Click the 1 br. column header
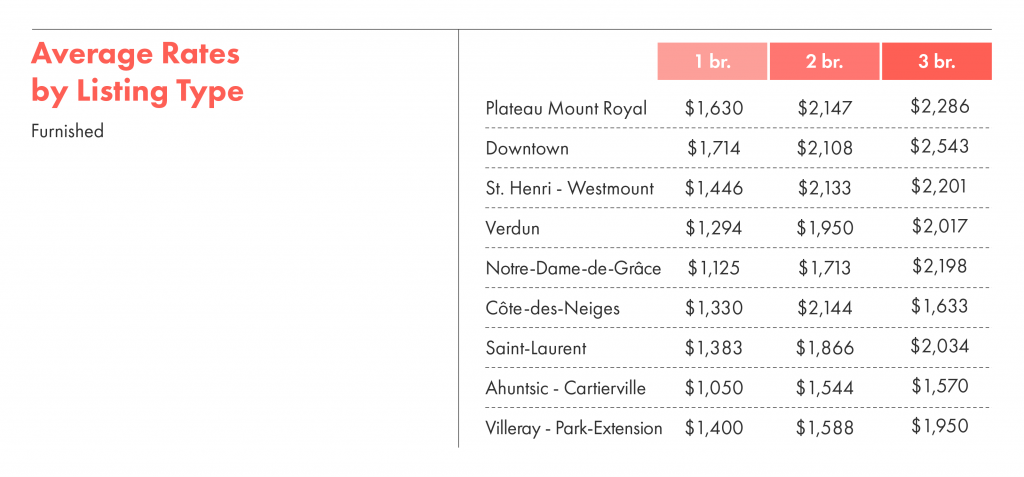 (712, 61)
